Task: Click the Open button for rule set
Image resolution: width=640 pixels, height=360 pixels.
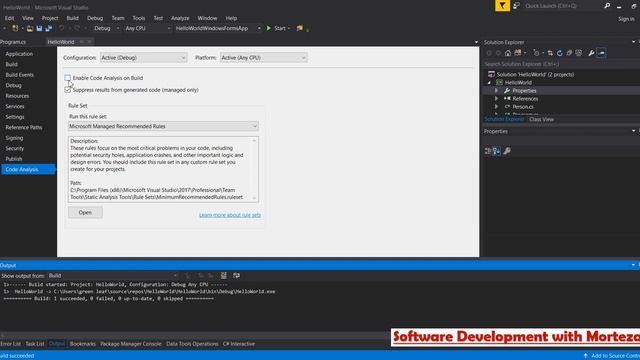Action: [x=85, y=212]
